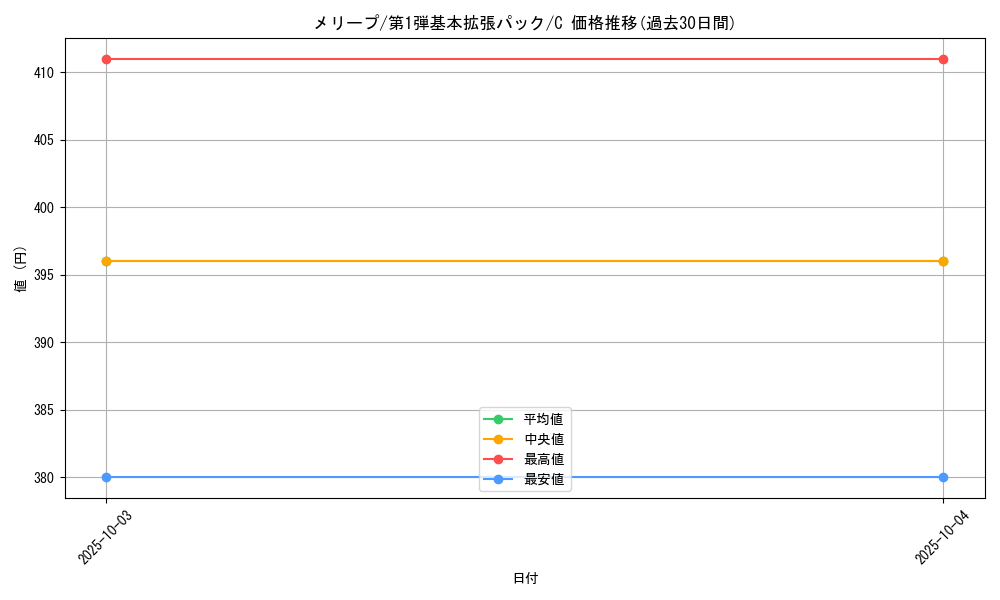The height and width of the screenshot is (600, 1000).
Task: Click the 日付 x-axis title
Action: [525, 579]
